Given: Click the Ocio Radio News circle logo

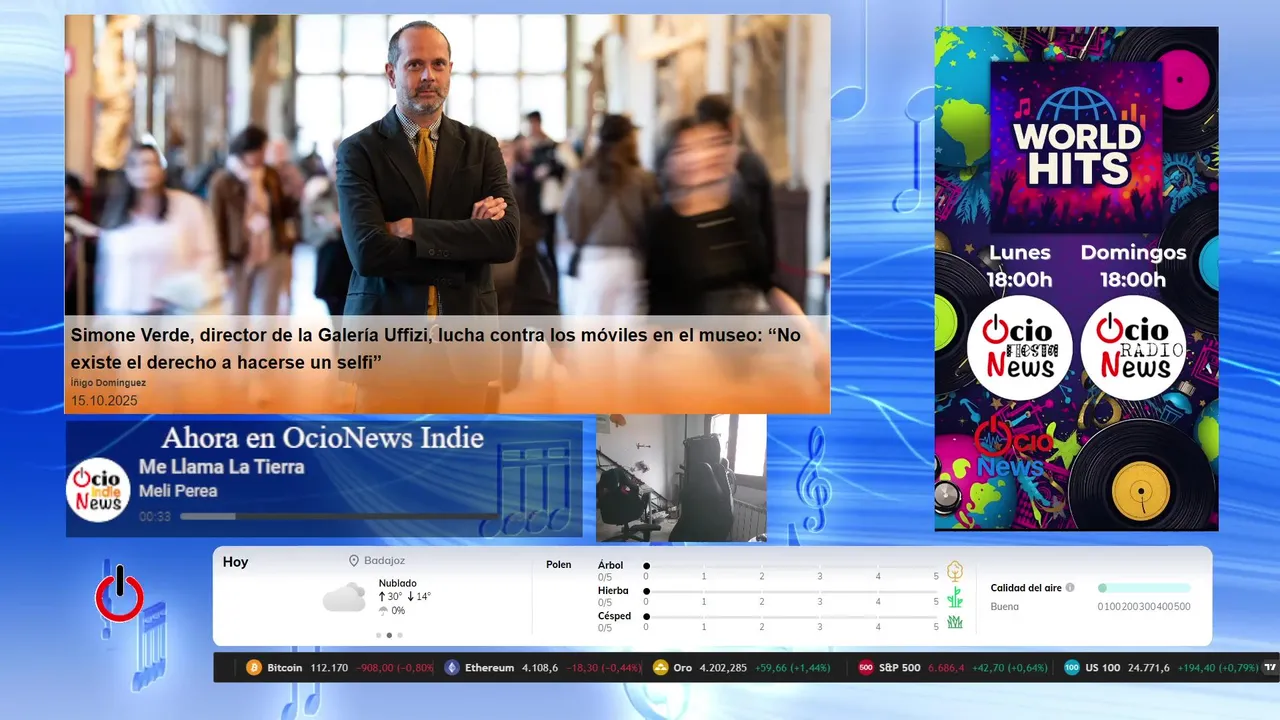Looking at the screenshot, I should pyautogui.click(x=1133, y=348).
